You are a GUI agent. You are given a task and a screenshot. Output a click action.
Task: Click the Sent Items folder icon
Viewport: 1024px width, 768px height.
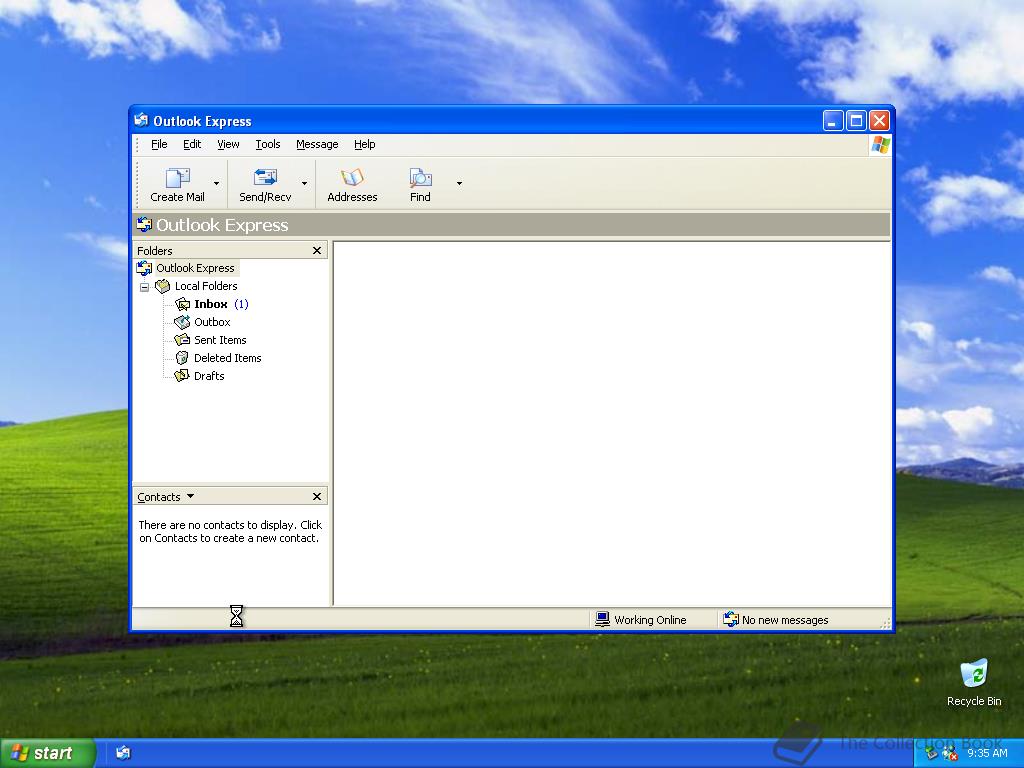click(x=182, y=340)
